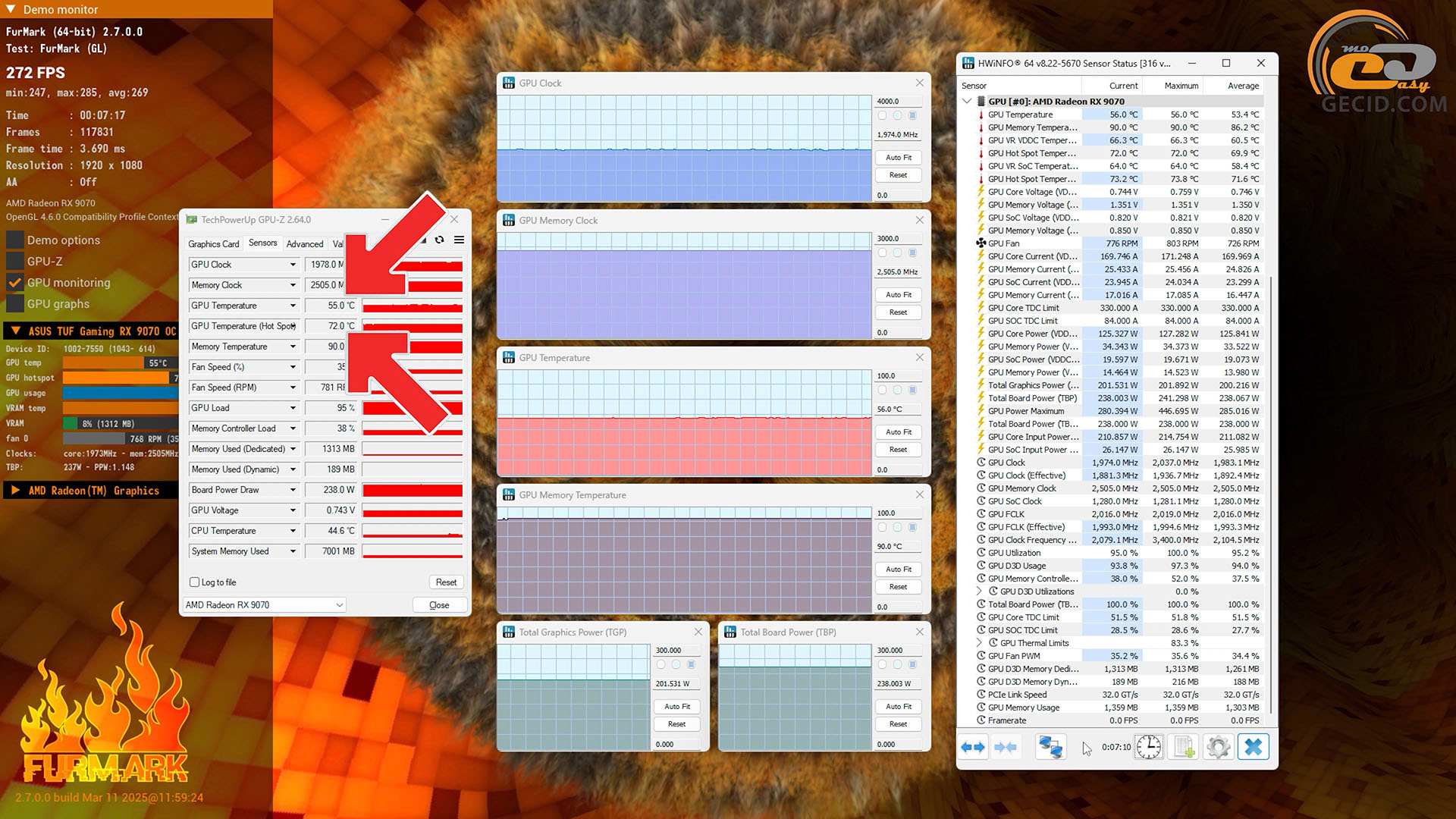Check the Log to file checkbox
The height and width of the screenshot is (819, 1456).
point(195,582)
